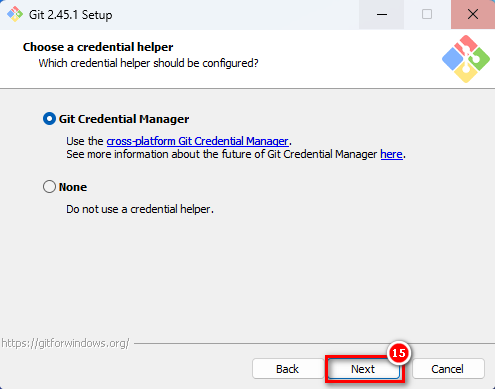Go Back to the previous setup page

(x=287, y=369)
